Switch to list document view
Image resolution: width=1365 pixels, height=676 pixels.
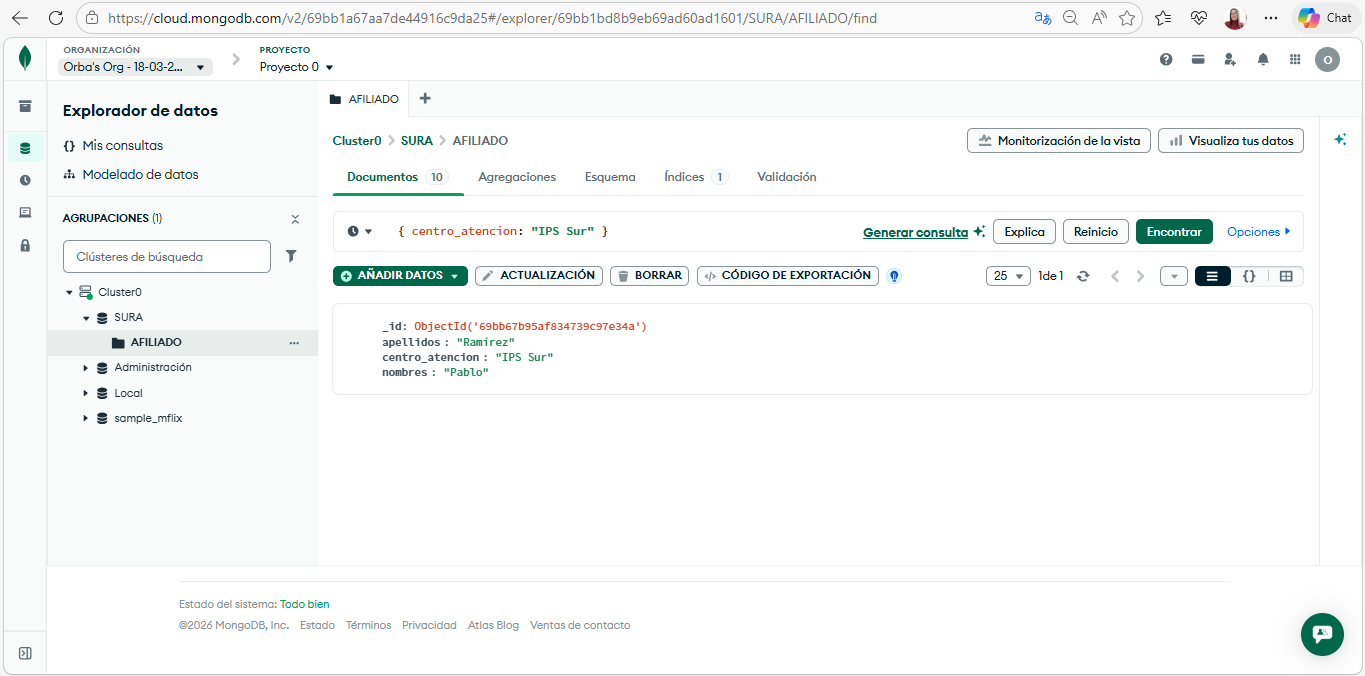click(x=1212, y=276)
